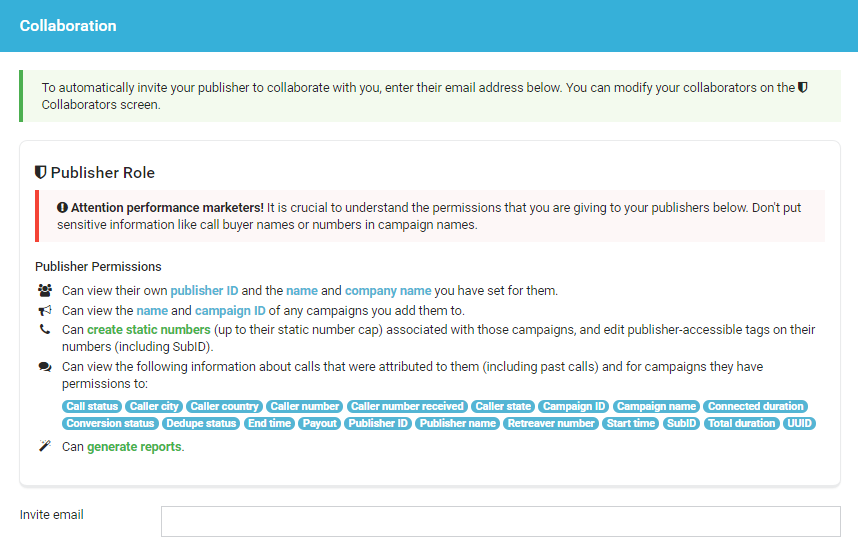Viewport: 858px width, 544px height.
Task: Select the Caller state tag
Action: point(503,406)
